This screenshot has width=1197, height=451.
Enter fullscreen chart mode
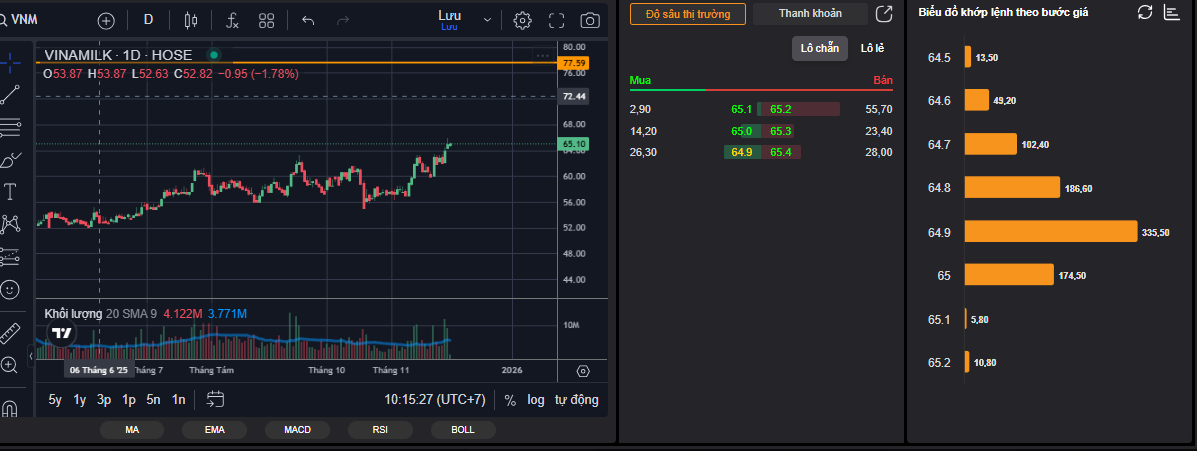[557, 20]
